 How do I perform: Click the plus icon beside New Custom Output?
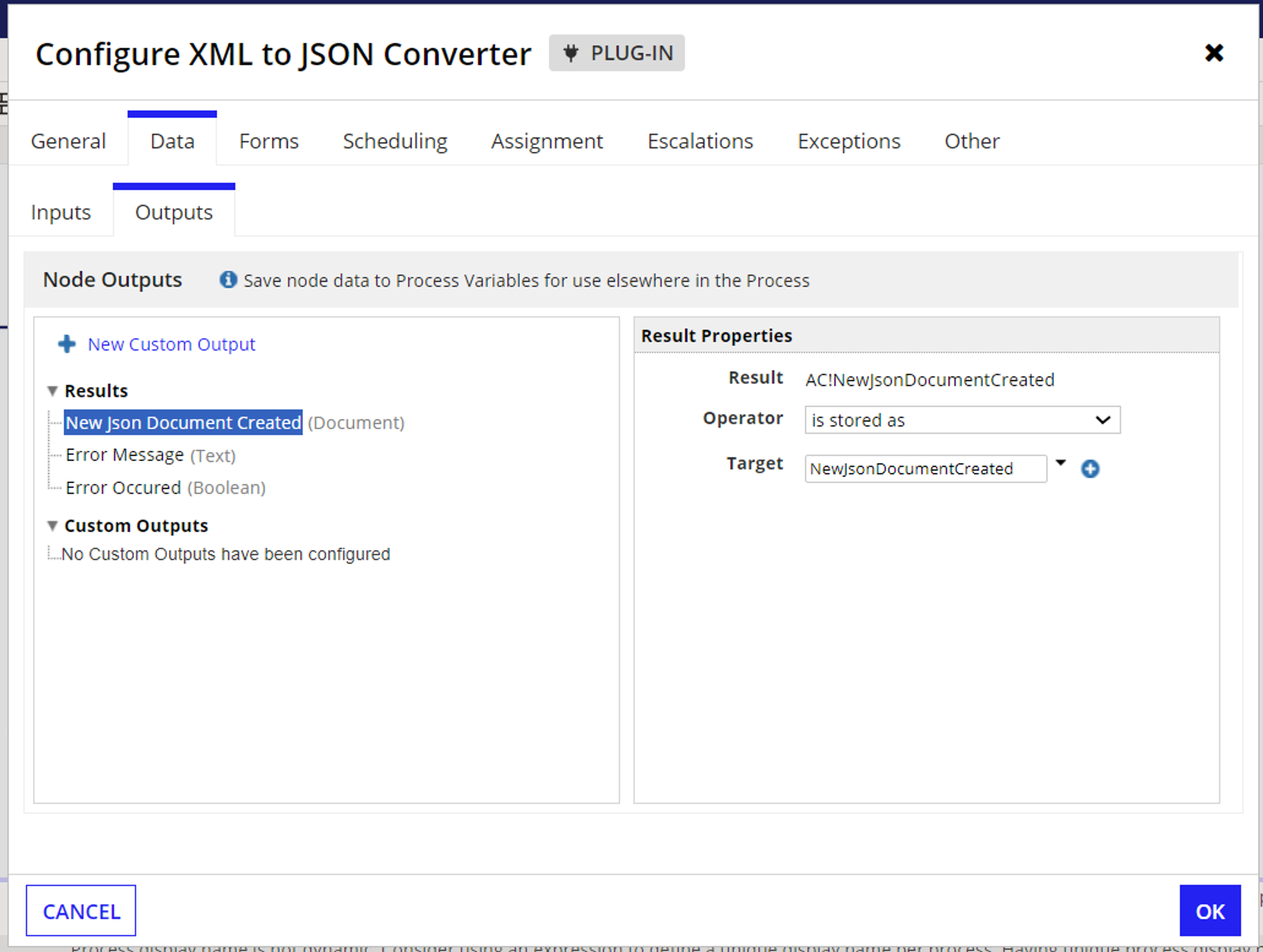coord(67,344)
